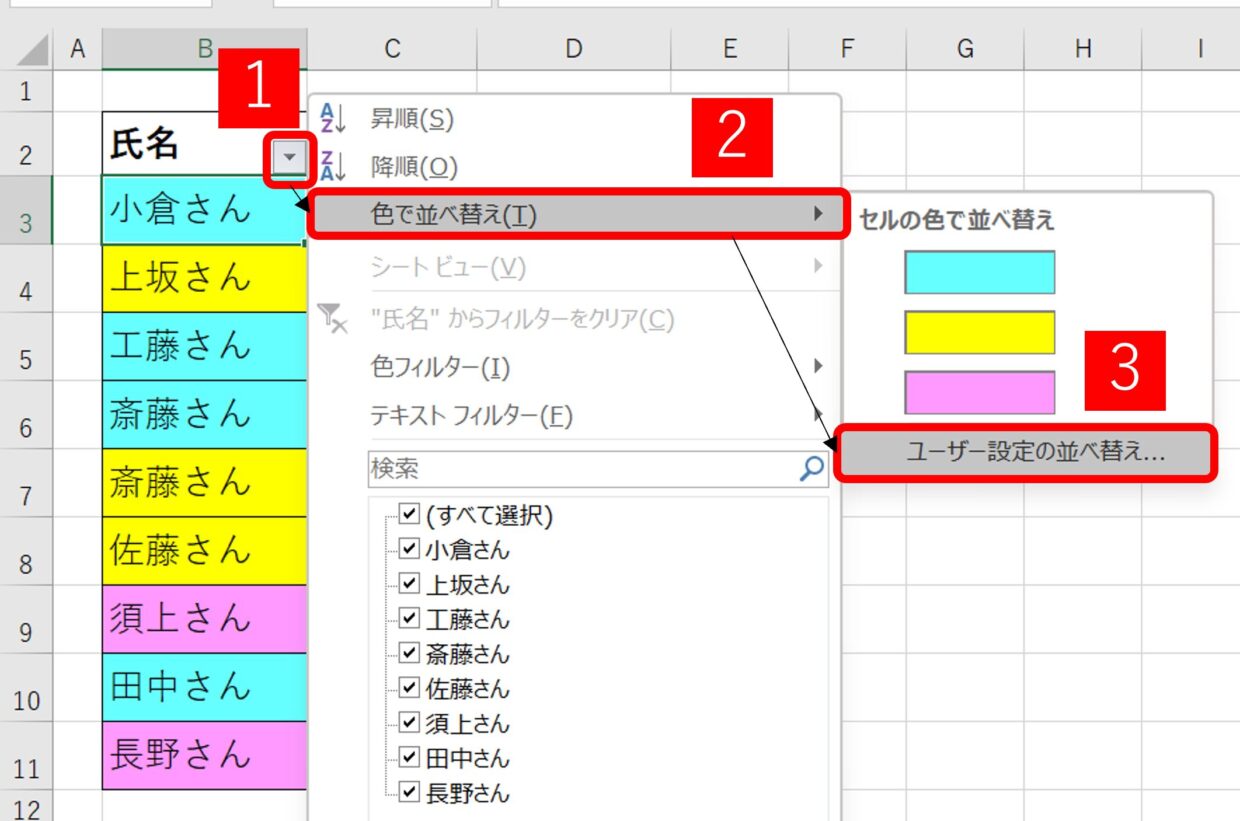Click the A-Z ascending sort icon
The height and width of the screenshot is (821, 1240).
click(332, 118)
